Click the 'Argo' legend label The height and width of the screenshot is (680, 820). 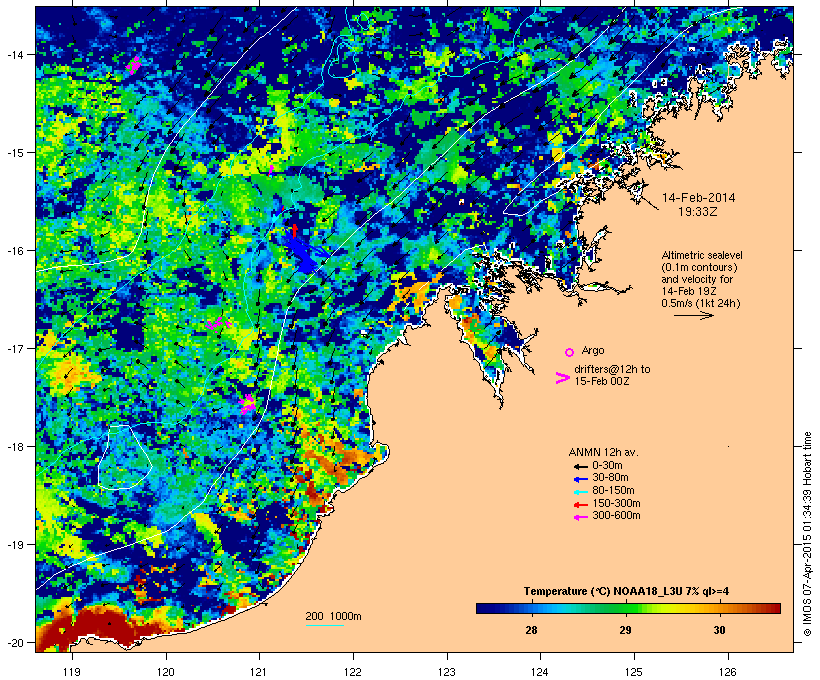click(593, 350)
